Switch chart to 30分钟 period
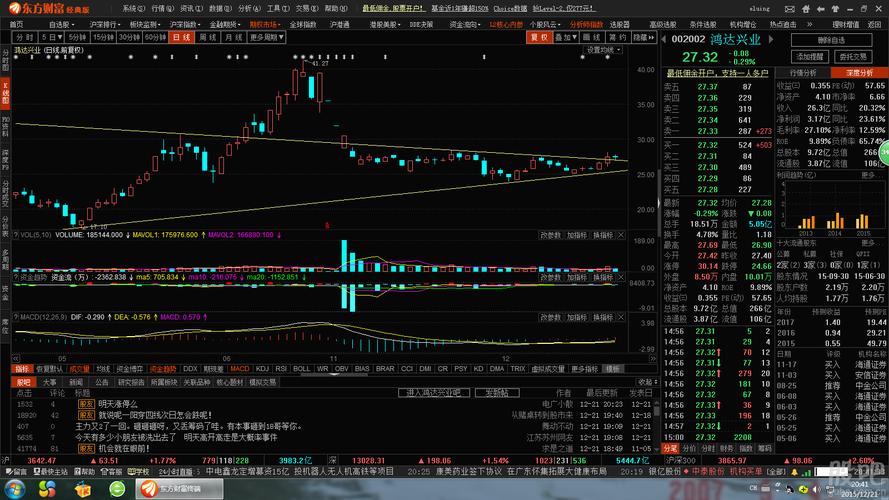Image resolution: width=889 pixels, height=500 pixels. coord(129,37)
